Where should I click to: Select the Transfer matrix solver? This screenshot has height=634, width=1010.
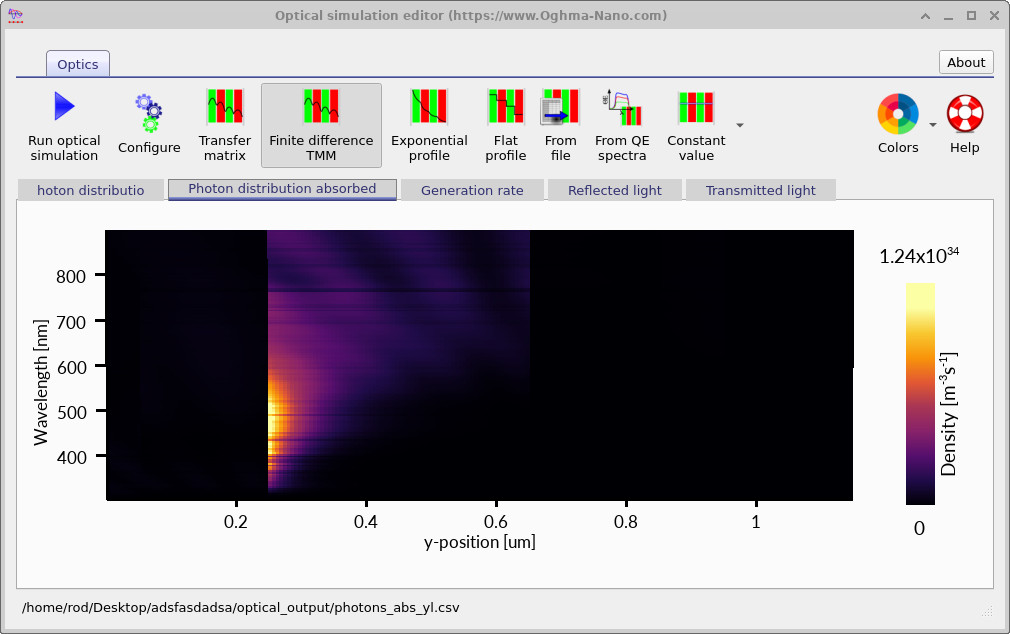coord(224,126)
